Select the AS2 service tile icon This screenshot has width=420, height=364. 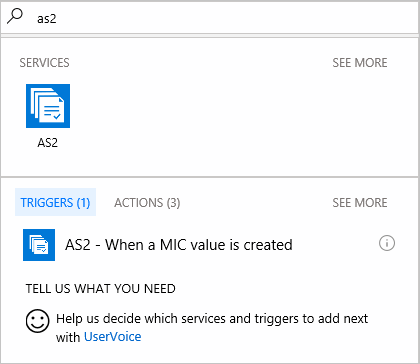point(48,106)
